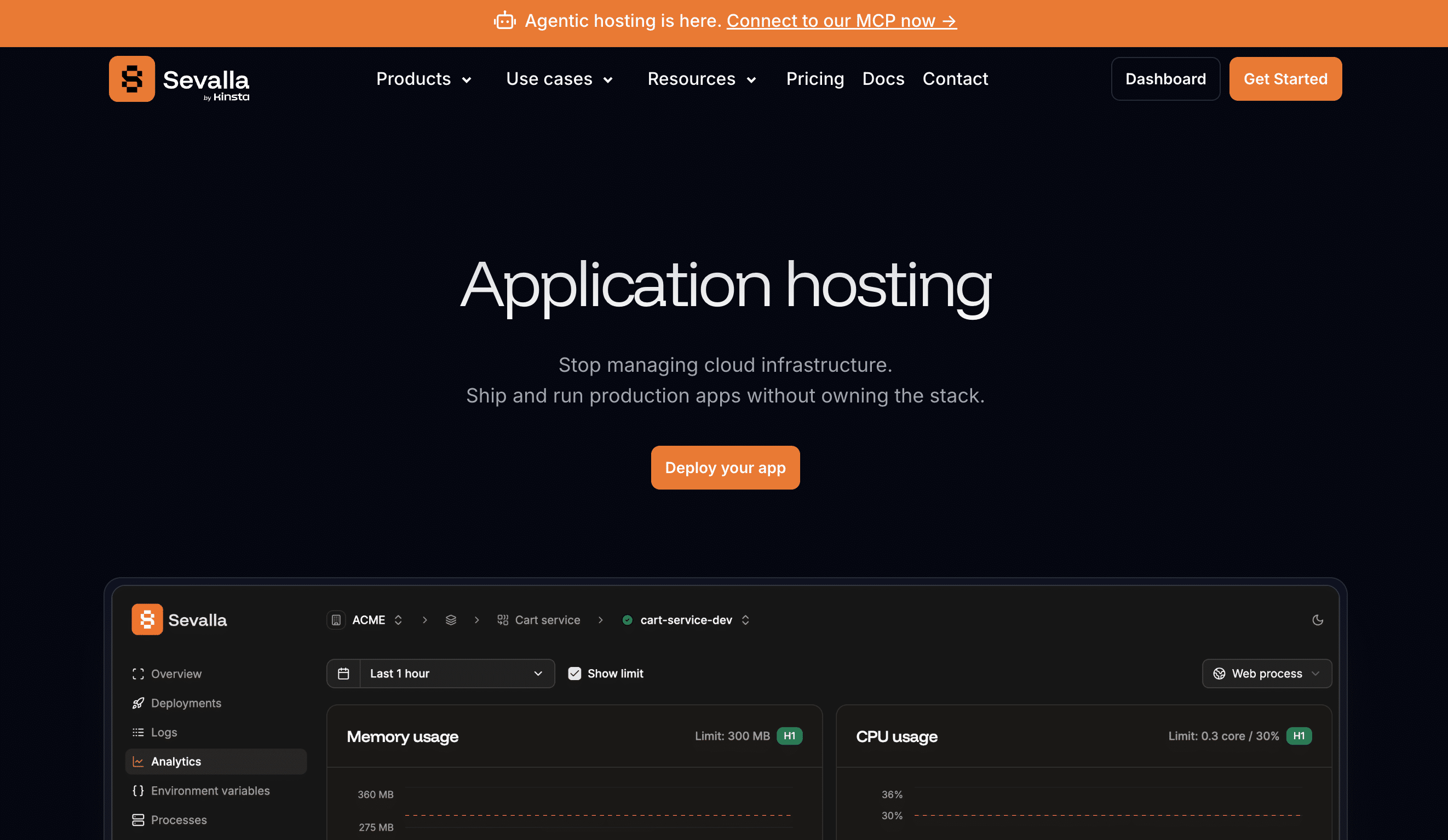Viewport: 1448px width, 840px height.
Task: Click the green status check icon
Action: pyautogui.click(x=628, y=620)
